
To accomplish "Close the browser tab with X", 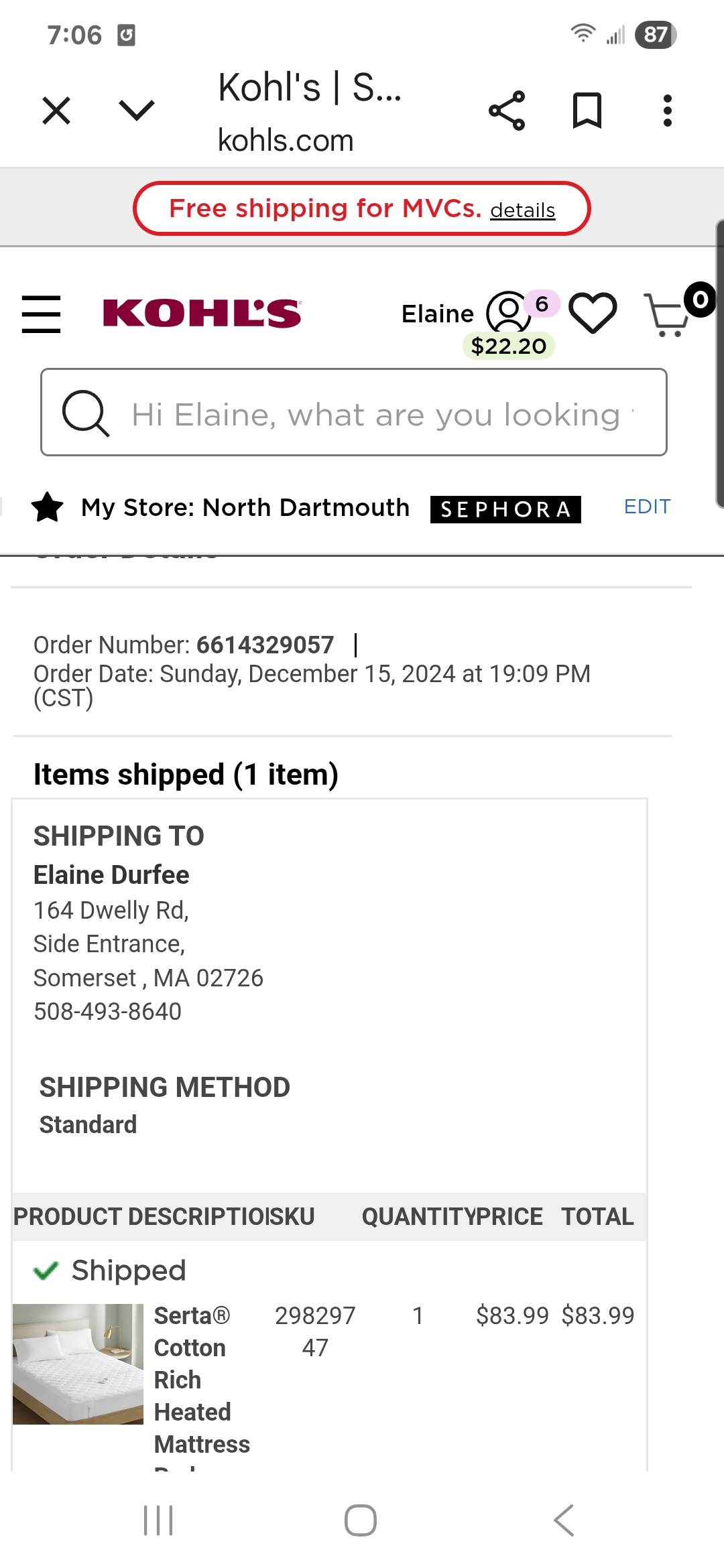I will point(56,111).
